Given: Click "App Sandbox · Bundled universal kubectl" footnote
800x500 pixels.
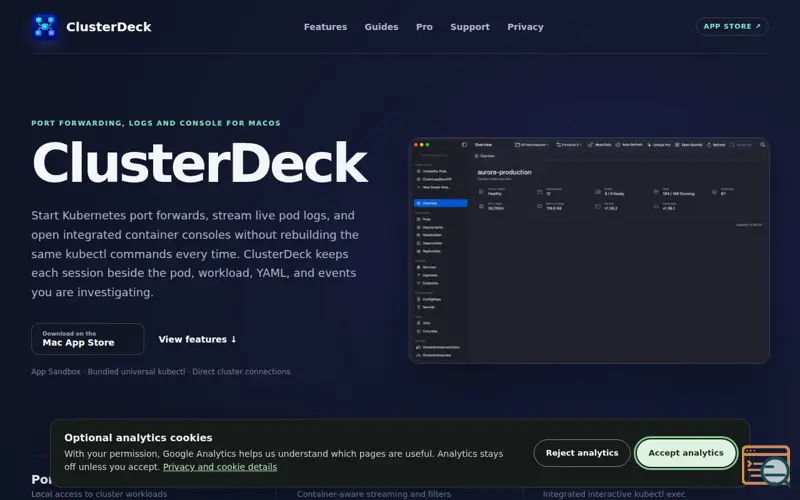Looking at the screenshot, I should click(161, 371).
